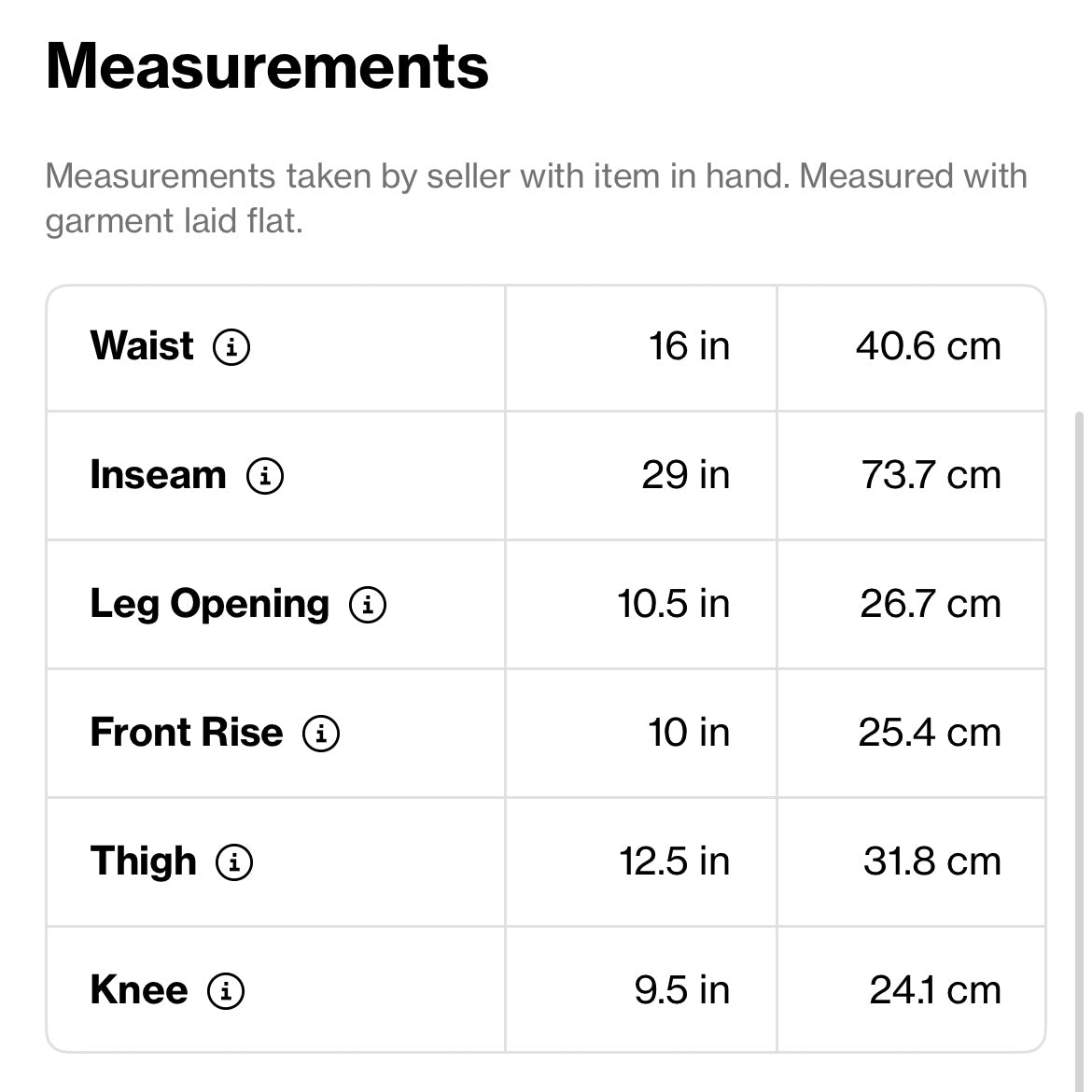Click the Front Rise info icon

pos(321,734)
